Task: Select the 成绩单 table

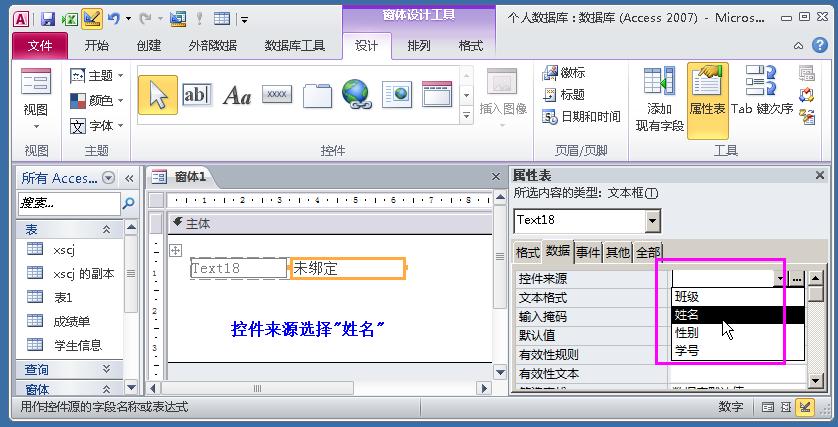Action: [x=71, y=321]
